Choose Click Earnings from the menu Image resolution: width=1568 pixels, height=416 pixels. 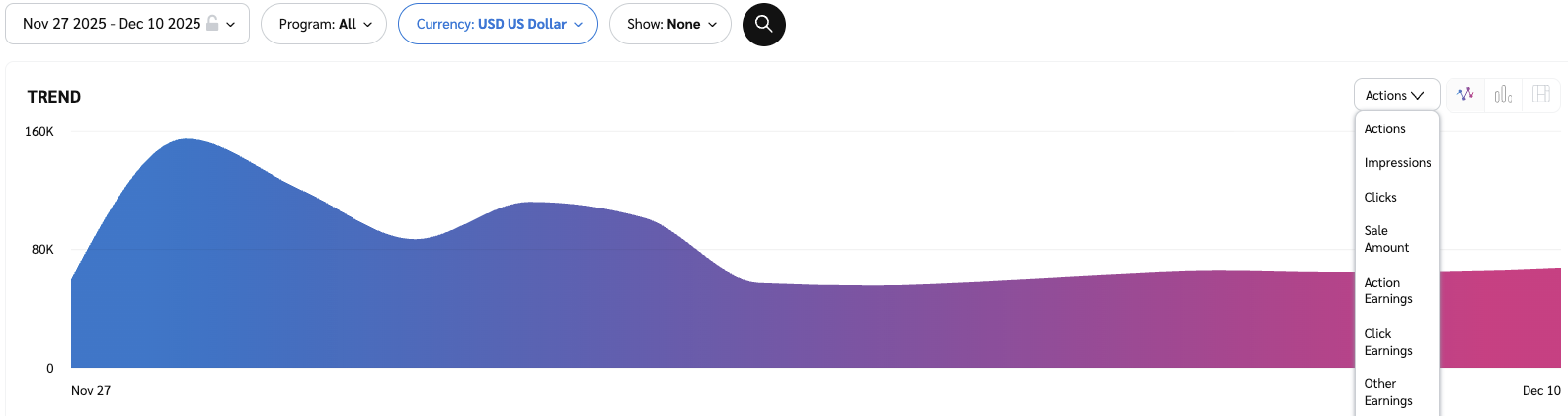tap(1388, 342)
